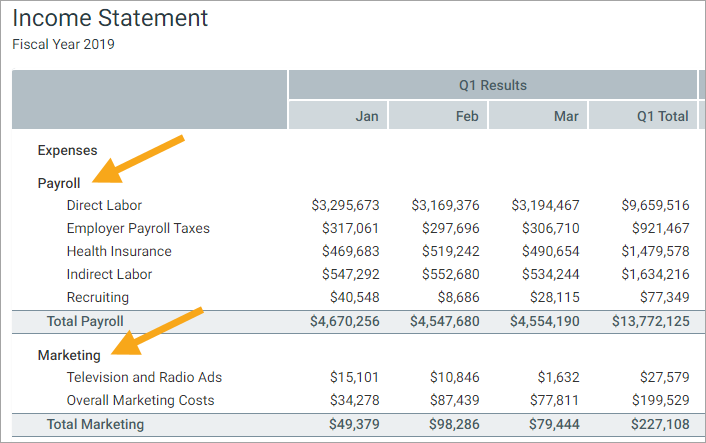Click the Total Marketing summary row label

[x=95, y=424]
